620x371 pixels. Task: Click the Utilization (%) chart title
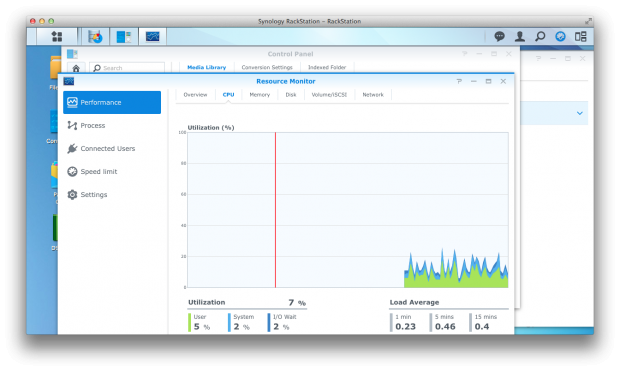(x=211, y=127)
